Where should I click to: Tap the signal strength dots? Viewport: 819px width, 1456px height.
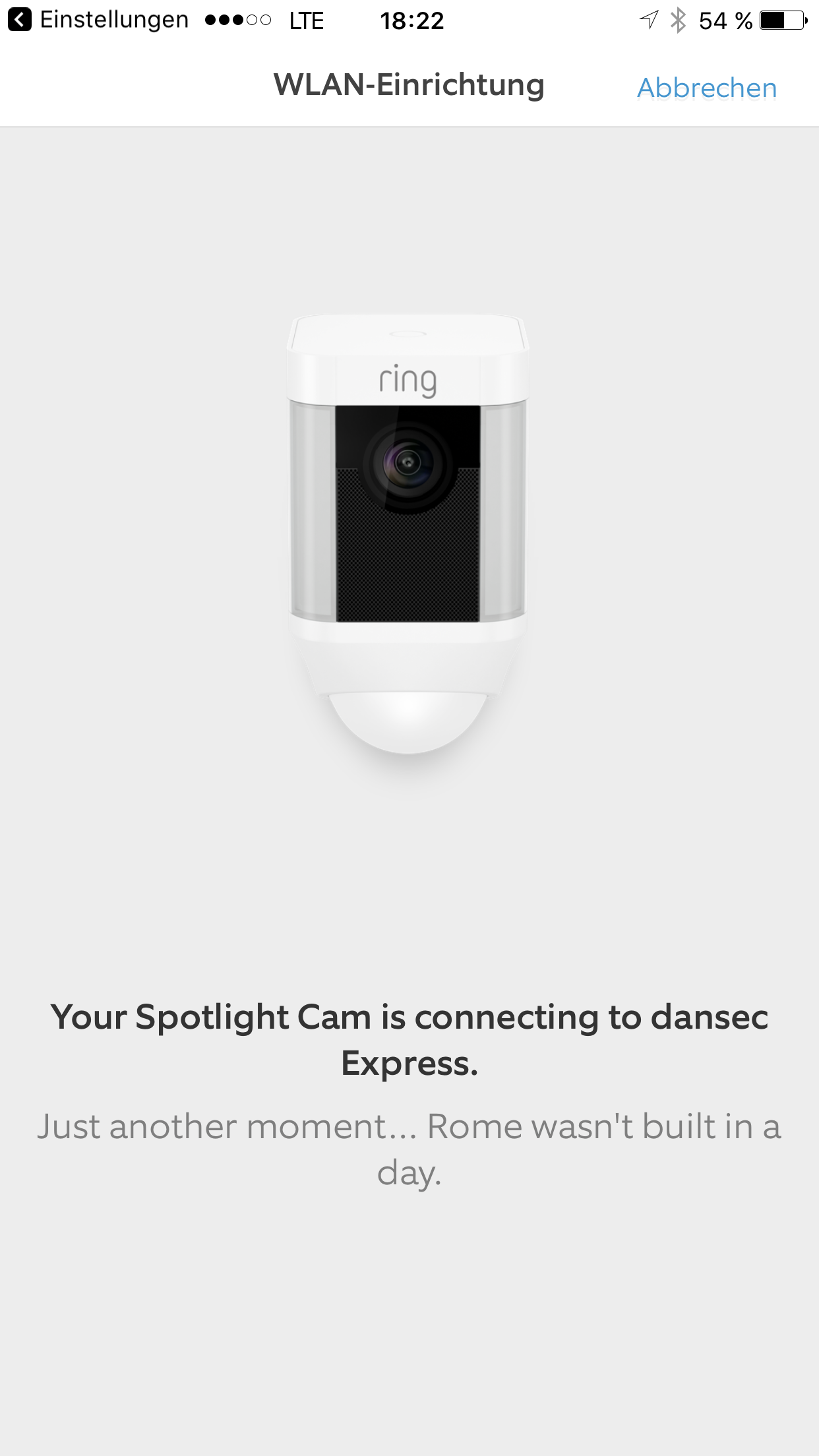pyautogui.click(x=238, y=20)
